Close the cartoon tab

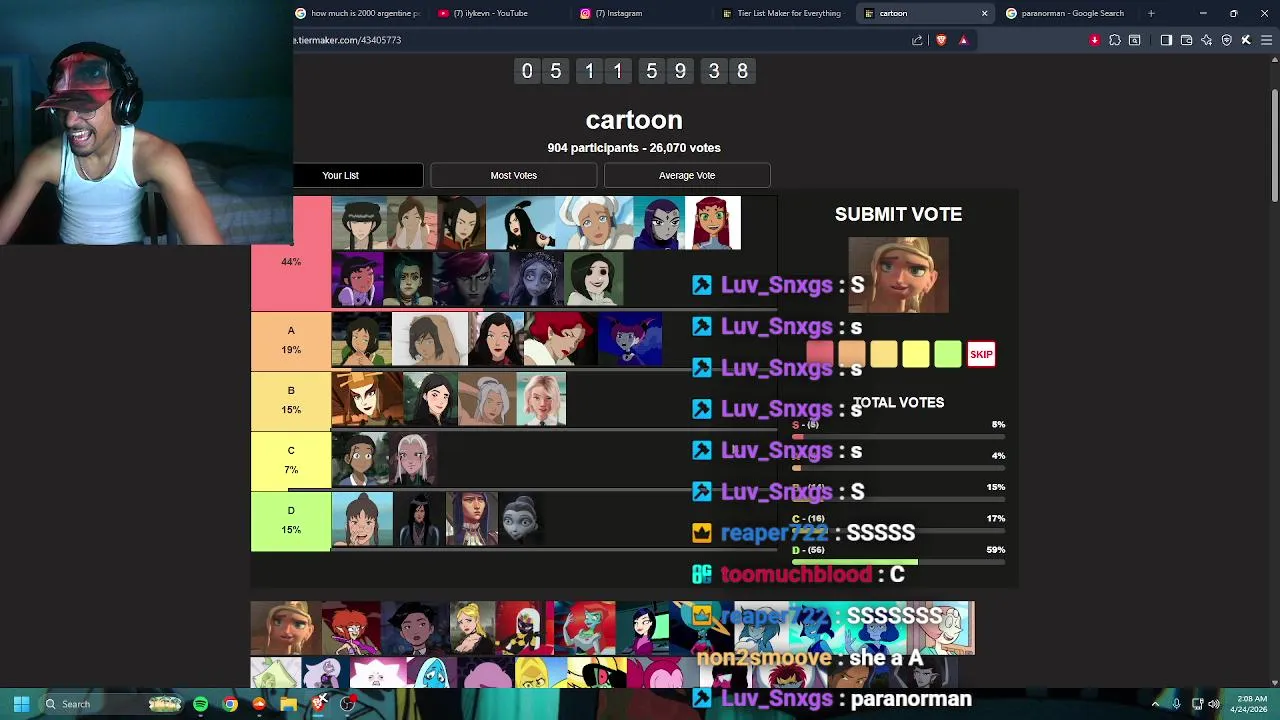pos(984,13)
